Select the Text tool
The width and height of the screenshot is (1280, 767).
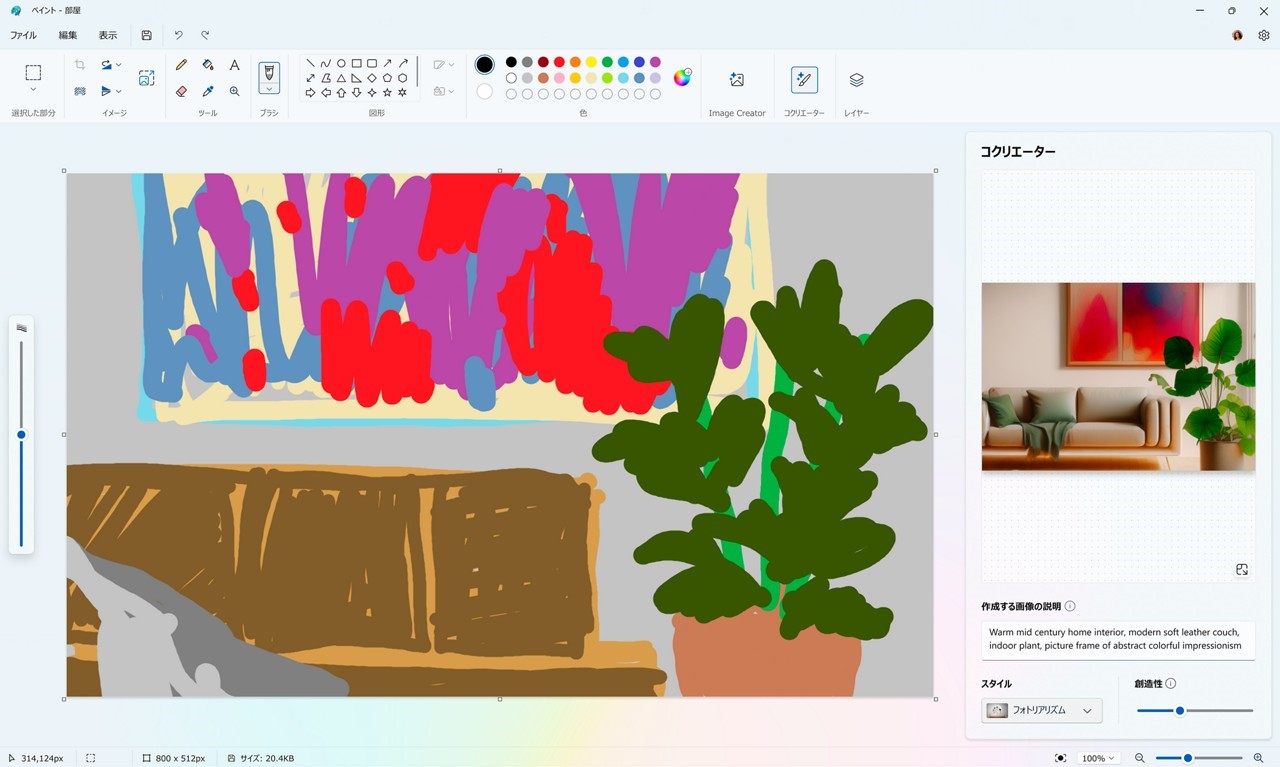(x=234, y=65)
